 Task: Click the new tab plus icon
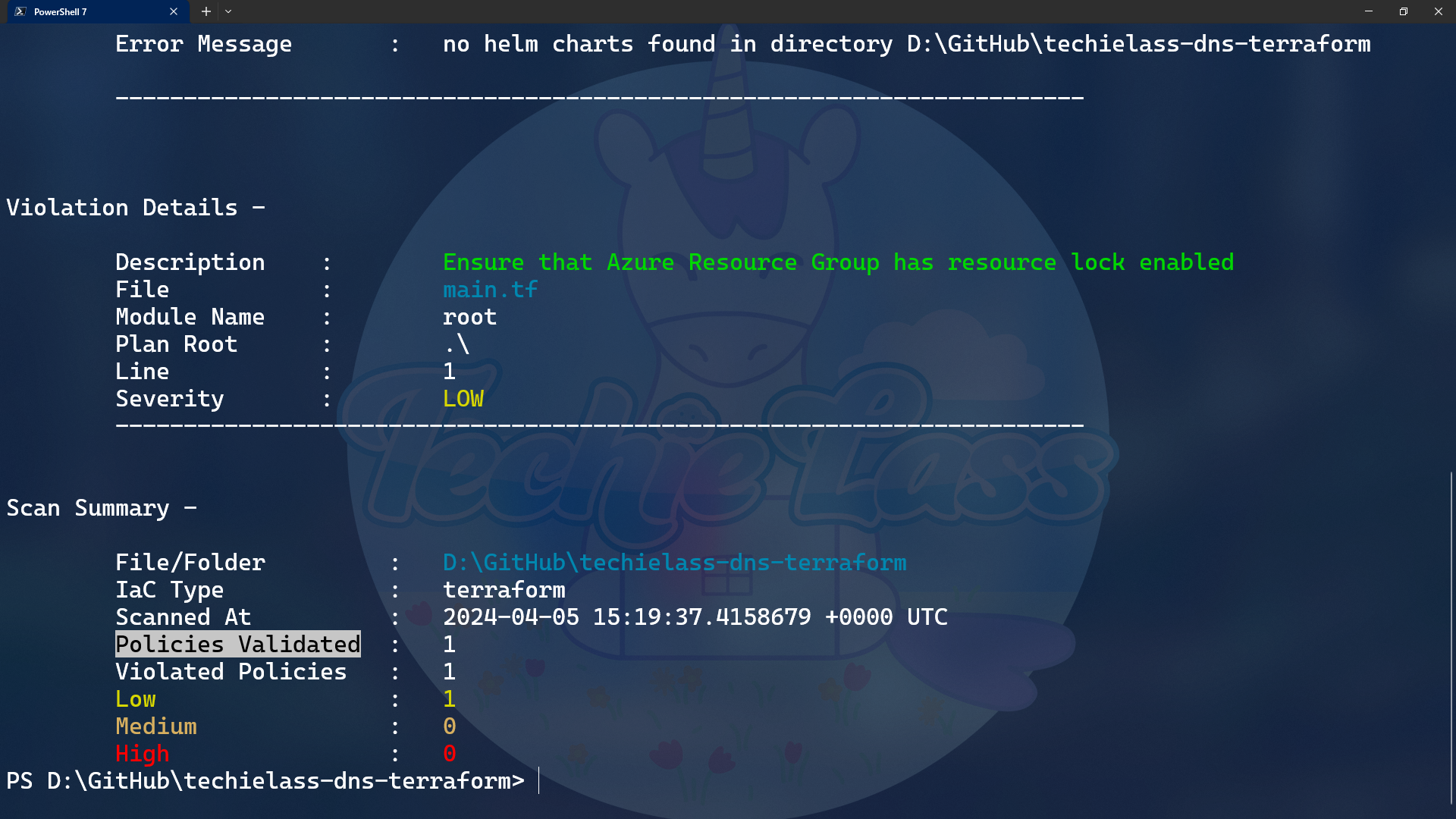pyautogui.click(x=206, y=11)
